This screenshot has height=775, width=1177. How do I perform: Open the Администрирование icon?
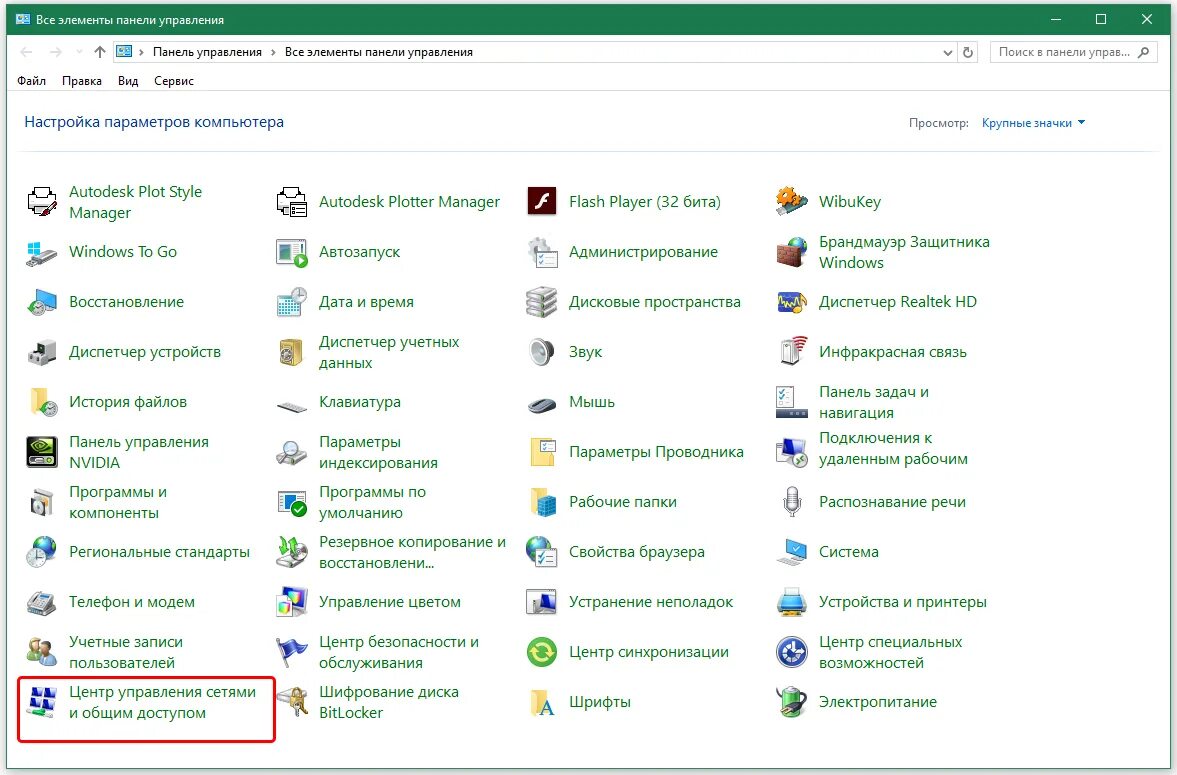tap(542, 252)
